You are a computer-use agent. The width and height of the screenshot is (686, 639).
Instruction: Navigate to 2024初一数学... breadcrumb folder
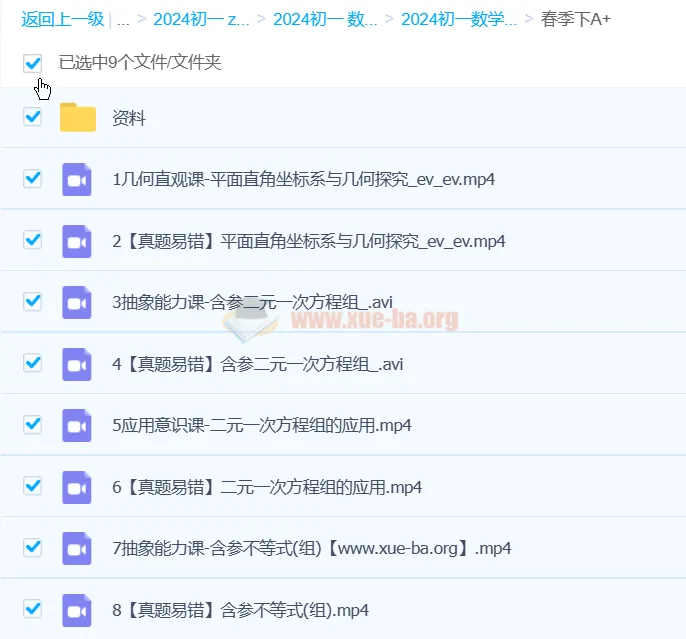tap(459, 18)
